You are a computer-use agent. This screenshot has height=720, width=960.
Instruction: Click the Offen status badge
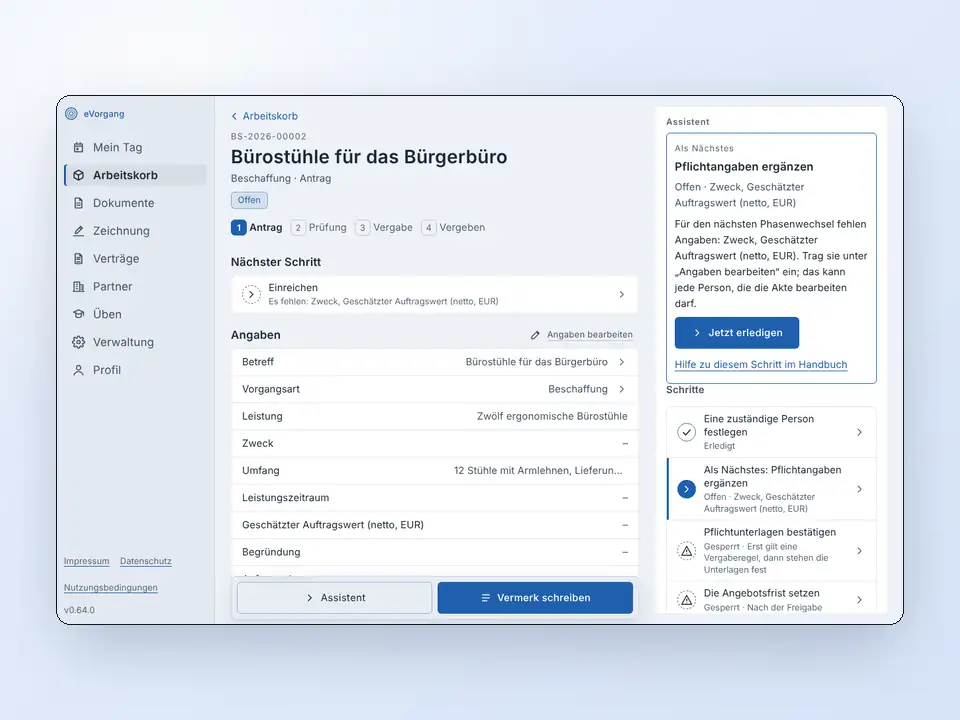(249, 200)
